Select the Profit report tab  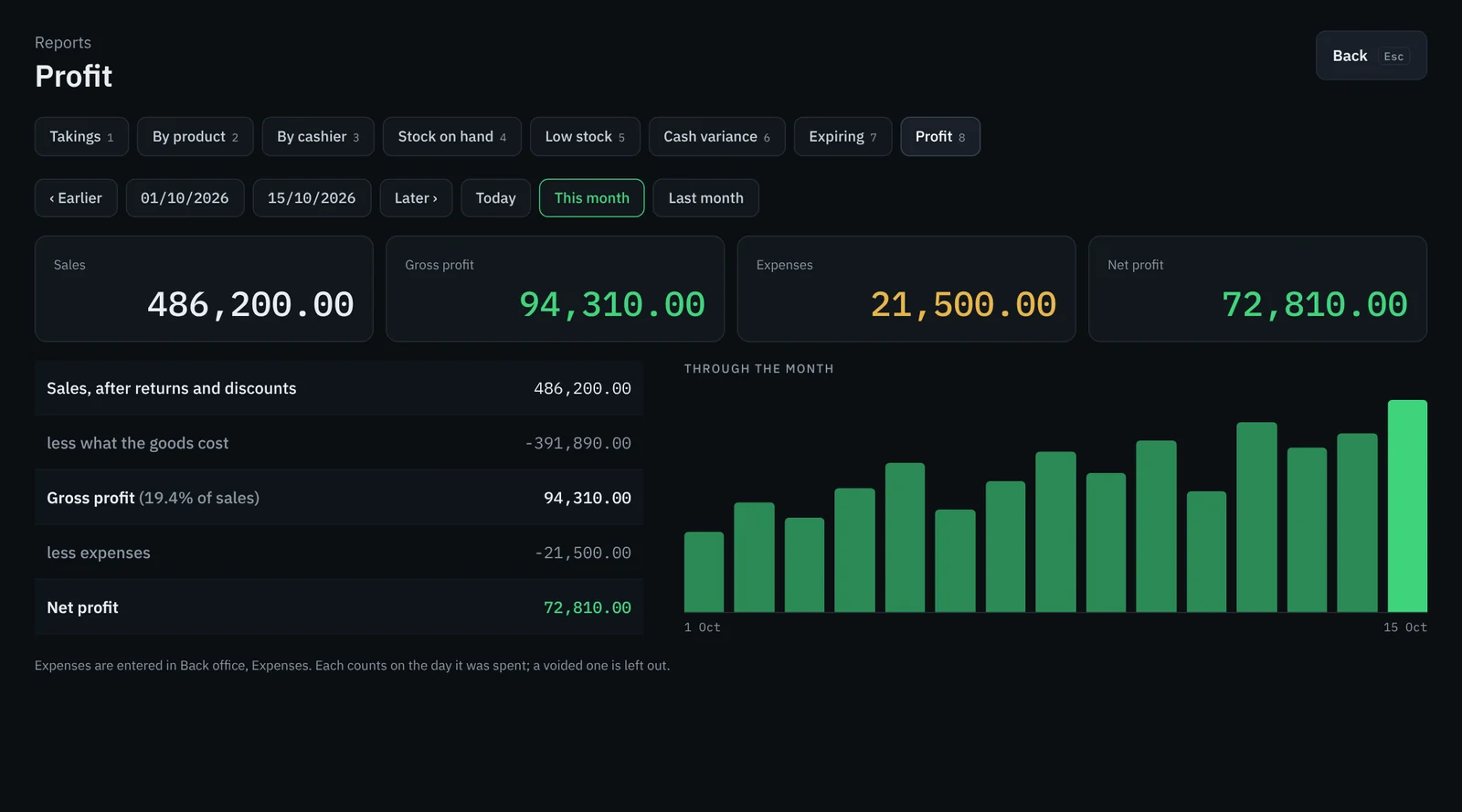940,137
